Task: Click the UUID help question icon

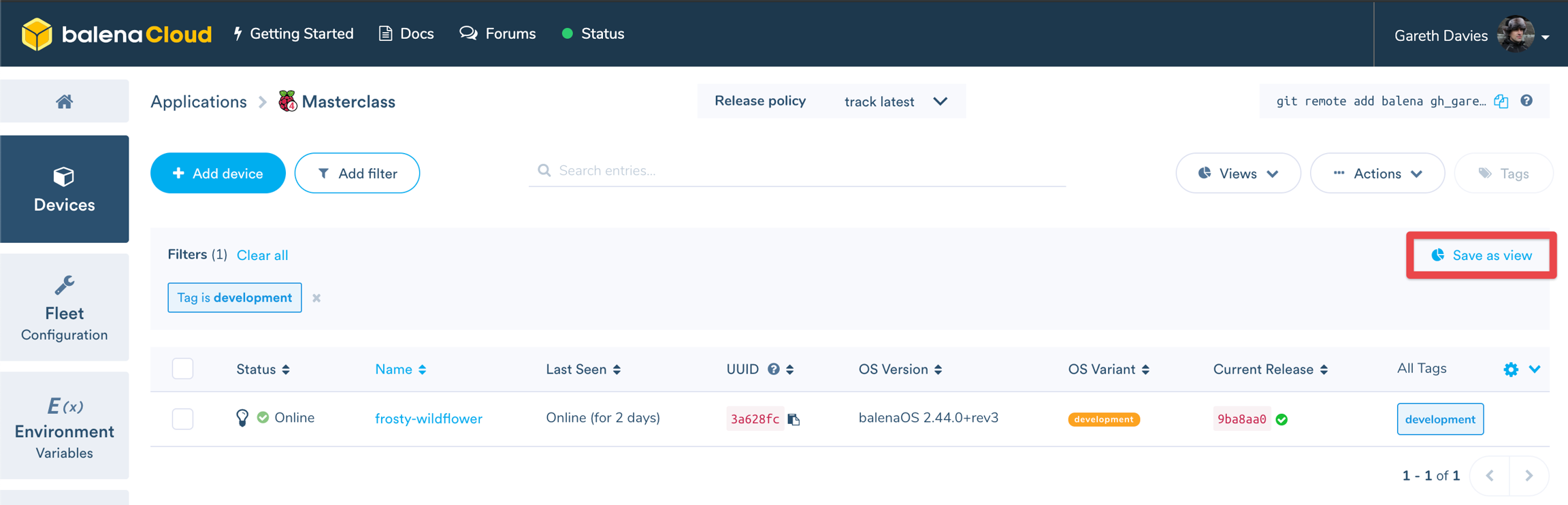Action: point(773,369)
